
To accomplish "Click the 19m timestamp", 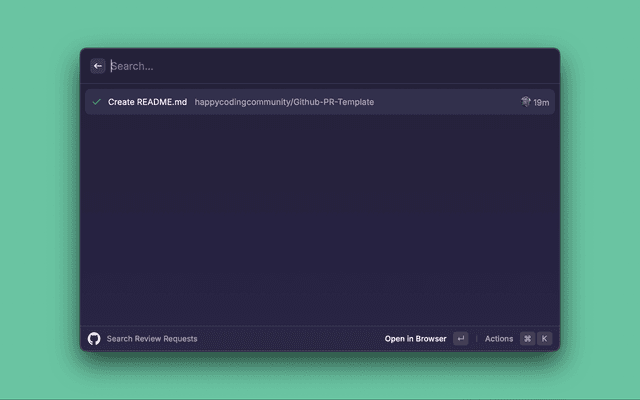I will coord(541,102).
